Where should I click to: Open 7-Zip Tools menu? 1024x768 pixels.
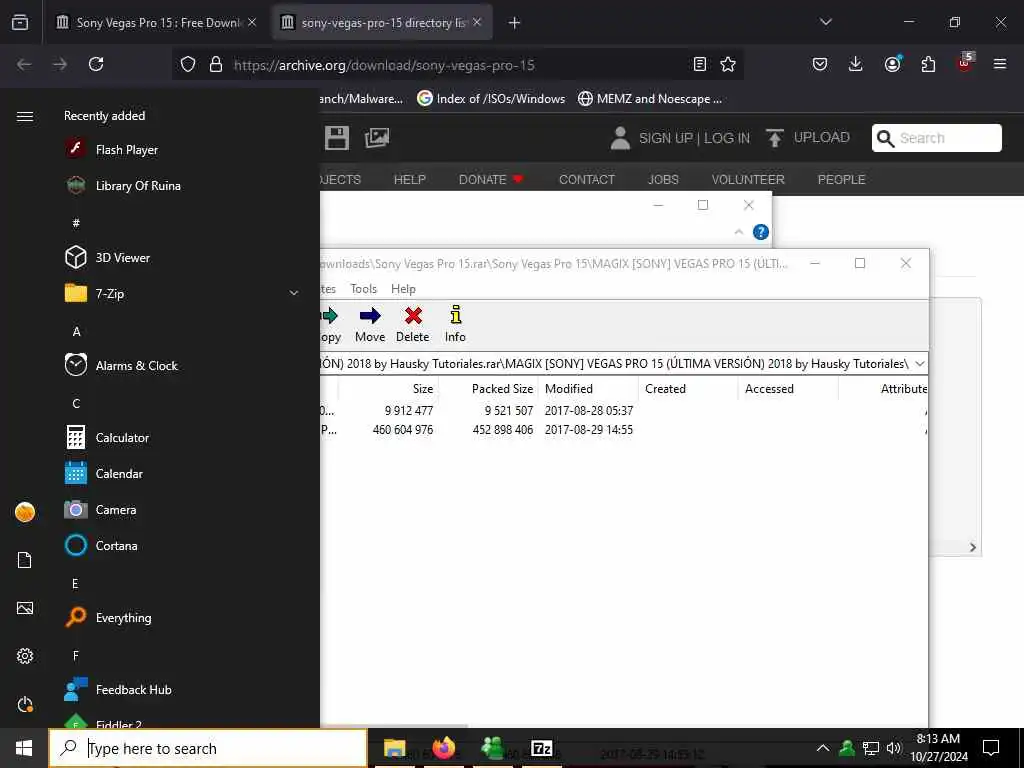pyautogui.click(x=363, y=289)
